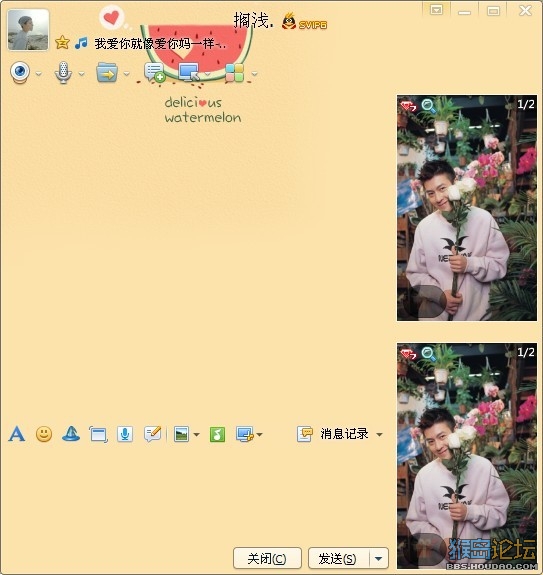Start a video call with webcam icon
This screenshot has height=575, width=543.
click(20, 72)
